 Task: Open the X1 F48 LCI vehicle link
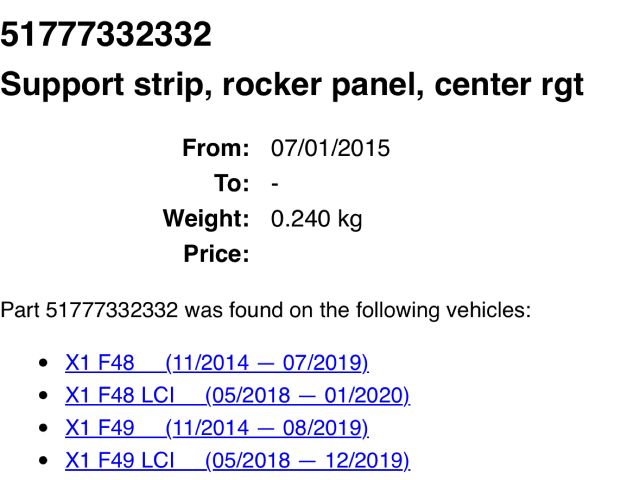pos(237,395)
